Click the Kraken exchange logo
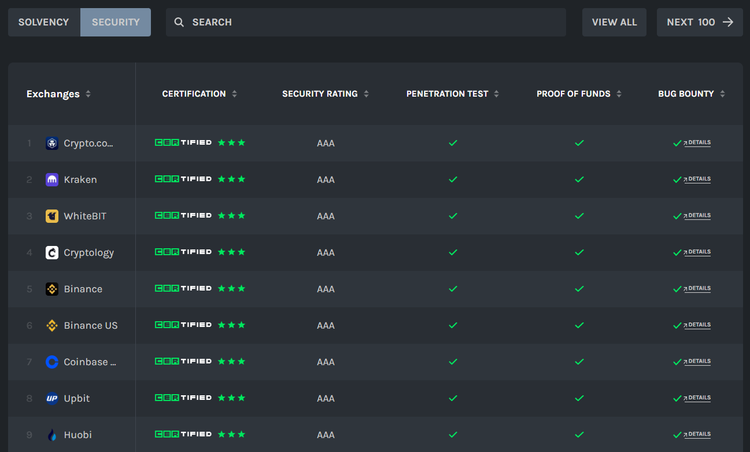This screenshot has height=452, width=750. click(x=52, y=179)
